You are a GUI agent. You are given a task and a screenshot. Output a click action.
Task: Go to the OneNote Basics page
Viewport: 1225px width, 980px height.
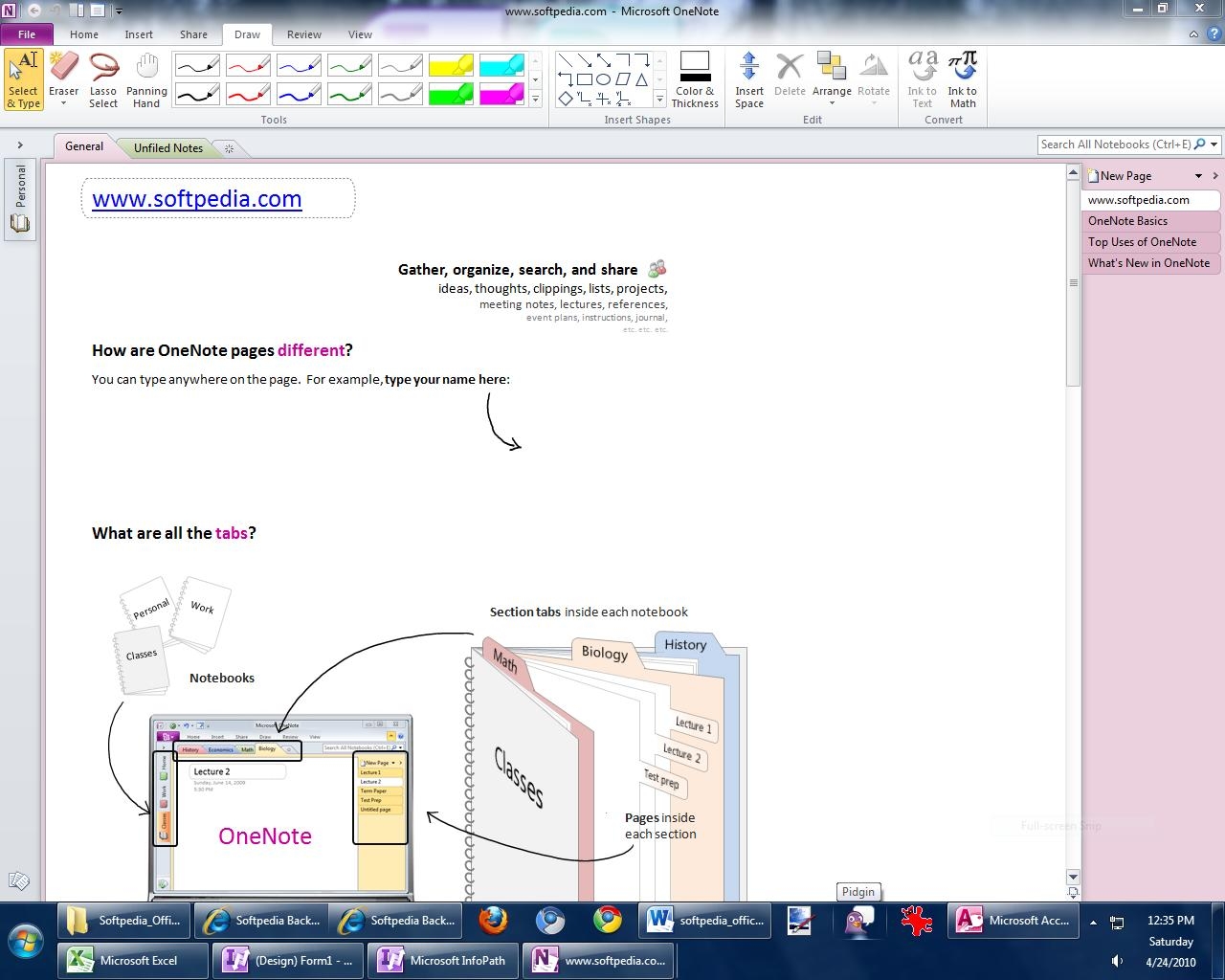pyautogui.click(x=1127, y=221)
